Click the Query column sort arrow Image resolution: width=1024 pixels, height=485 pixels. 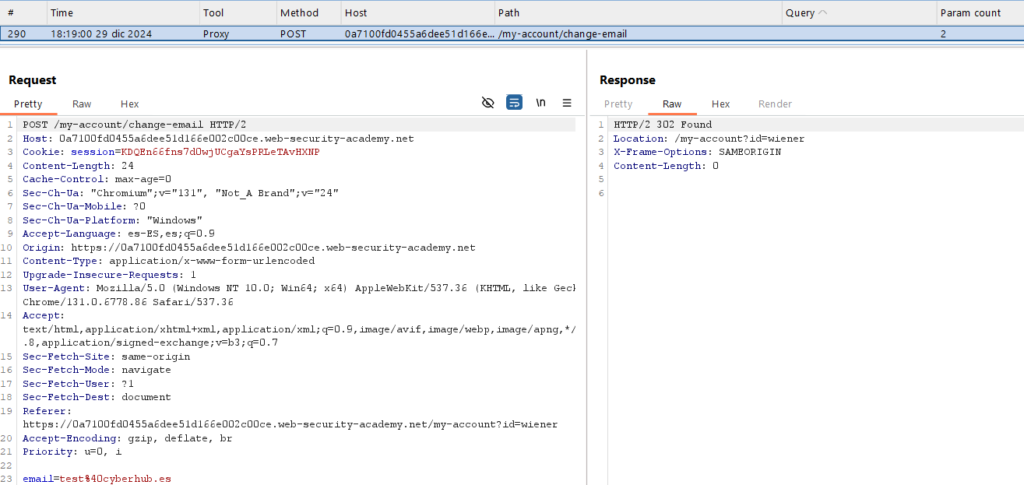tap(821, 13)
